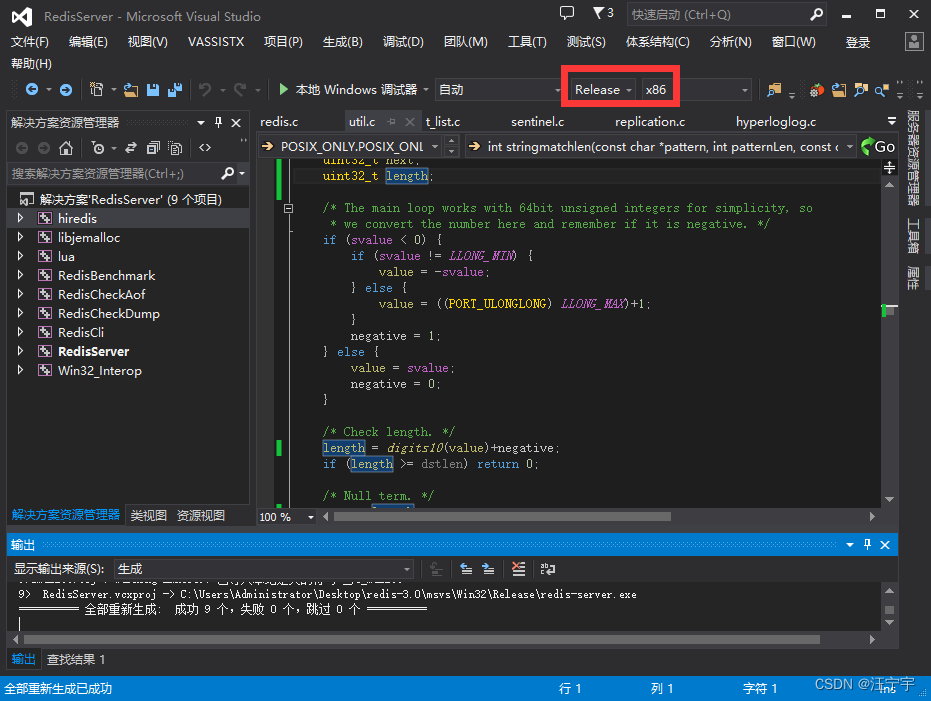Open the 调试(D) debug menu

403,42
